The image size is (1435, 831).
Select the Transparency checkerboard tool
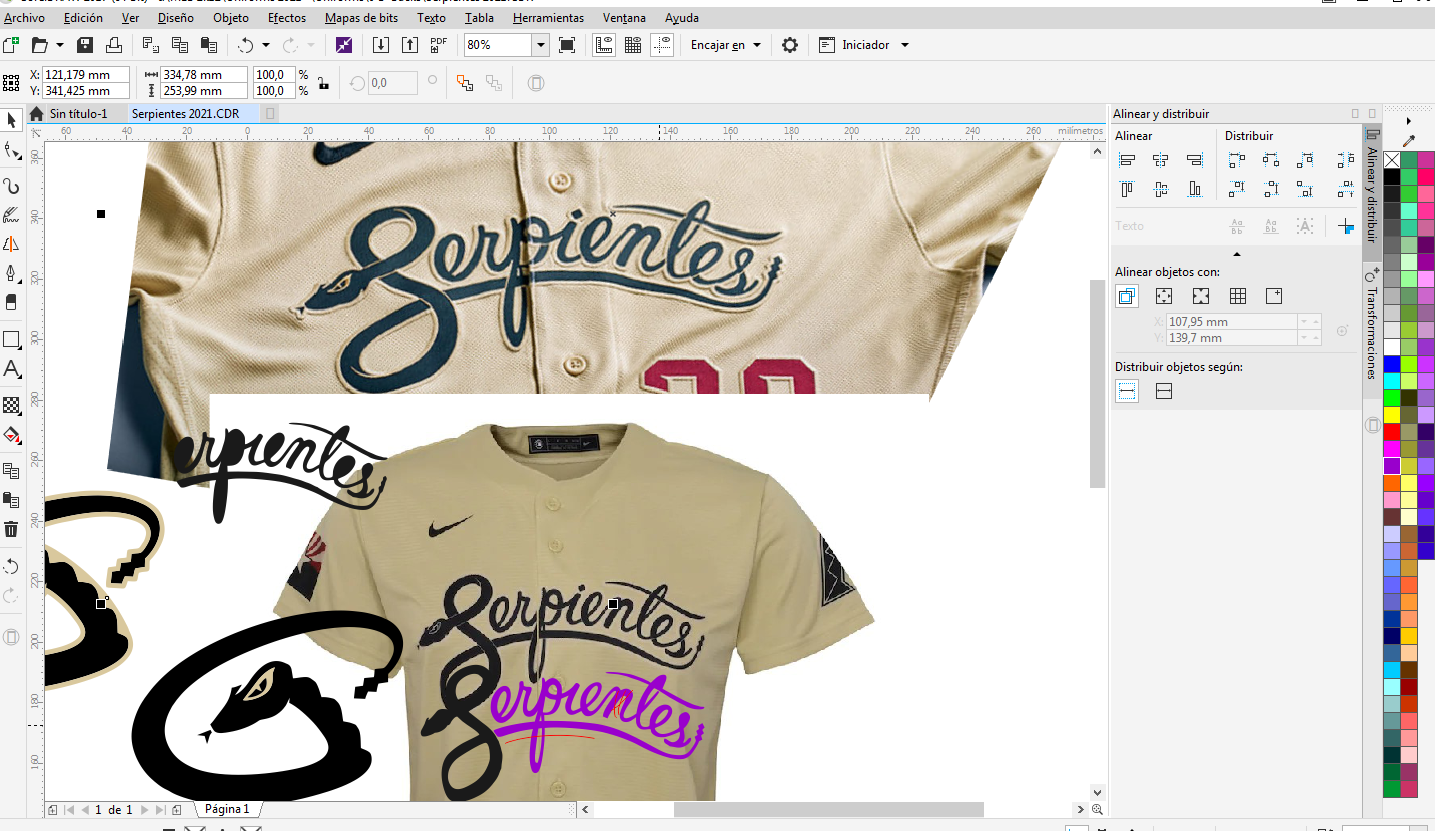point(12,405)
